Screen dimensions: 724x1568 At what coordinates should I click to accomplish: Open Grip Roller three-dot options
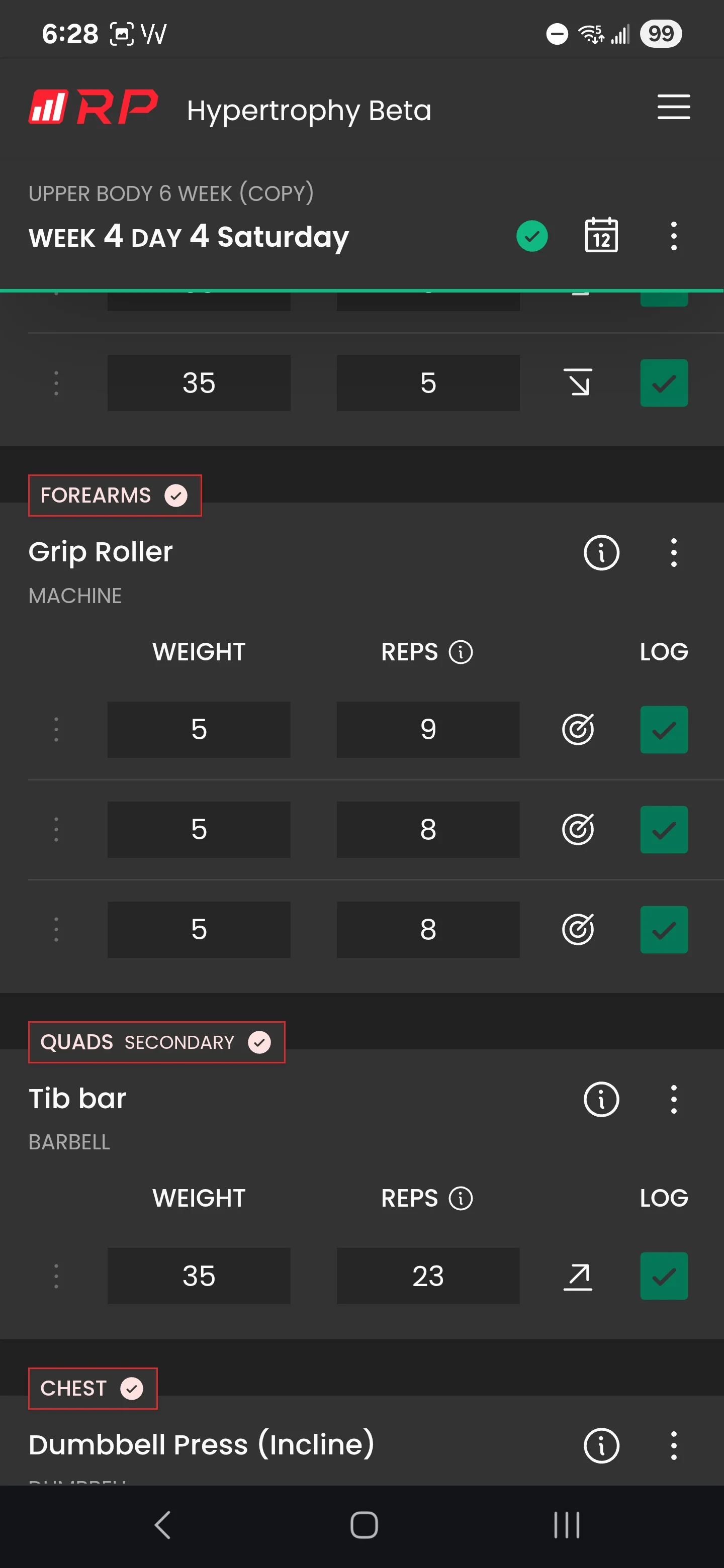(673, 553)
